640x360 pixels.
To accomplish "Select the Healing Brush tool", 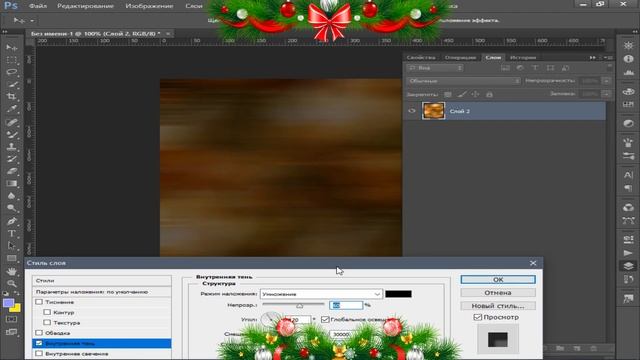I will click(11, 122).
